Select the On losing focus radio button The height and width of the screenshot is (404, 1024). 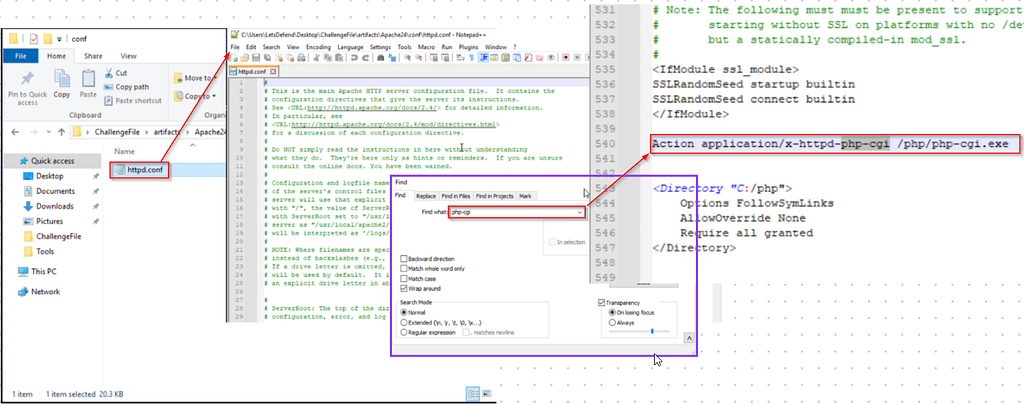611,313
